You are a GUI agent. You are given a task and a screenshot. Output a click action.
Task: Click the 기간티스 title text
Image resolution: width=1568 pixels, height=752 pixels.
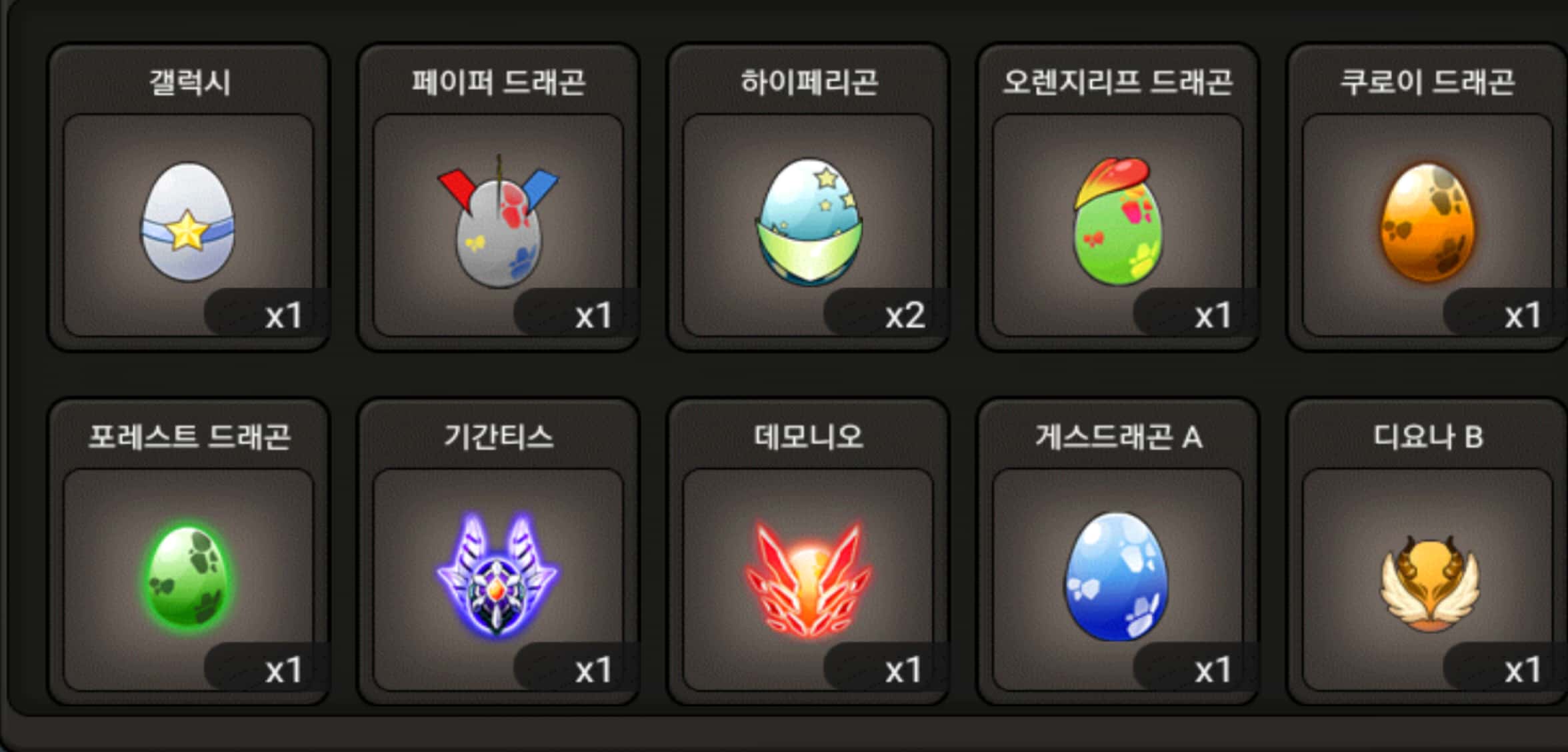[x=499, y=437]
